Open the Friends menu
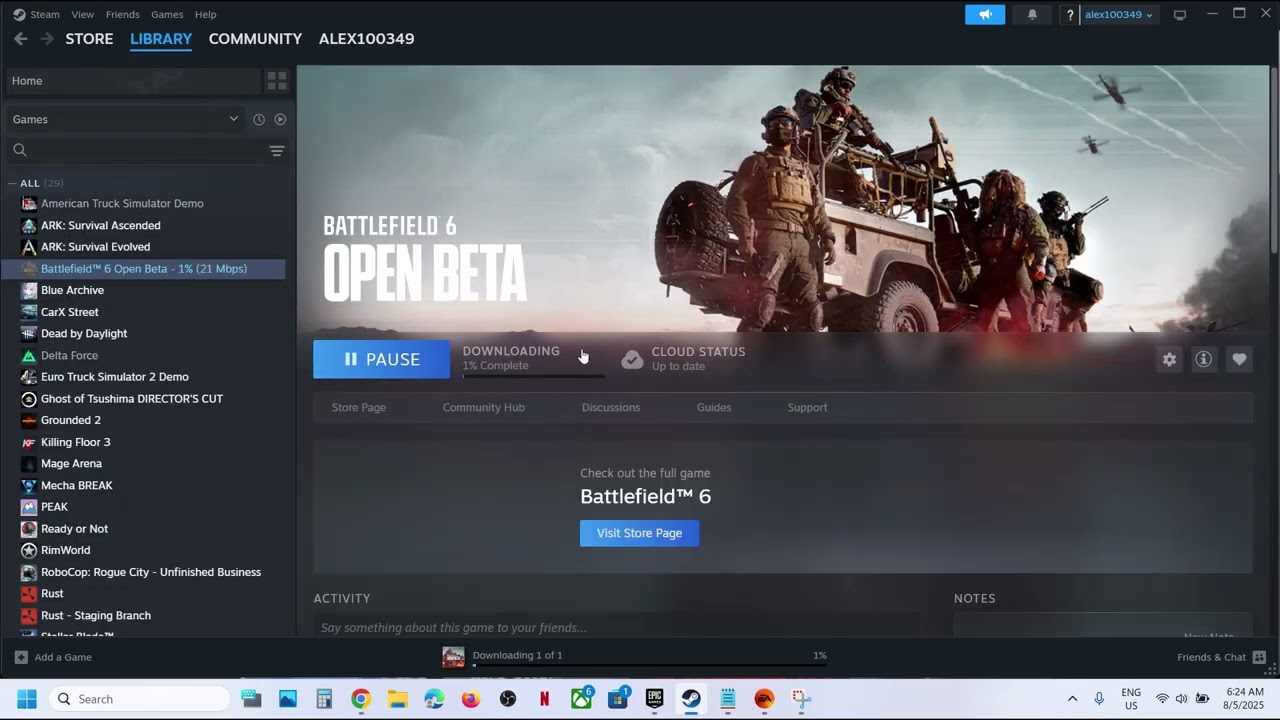This screenshot has width=1280, height=720. (123, 14)
